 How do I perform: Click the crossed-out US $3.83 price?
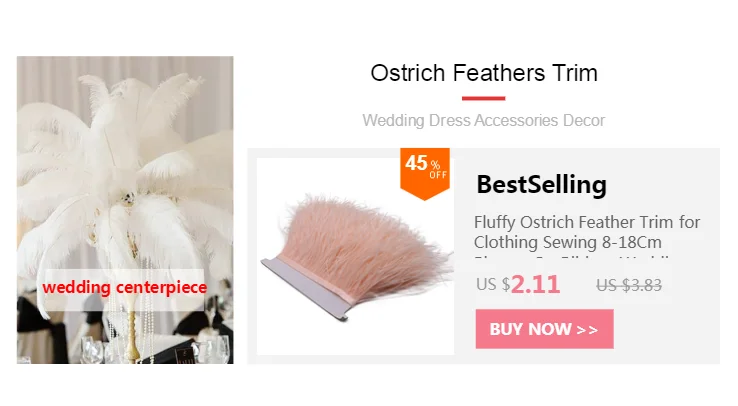click(629, 285)
